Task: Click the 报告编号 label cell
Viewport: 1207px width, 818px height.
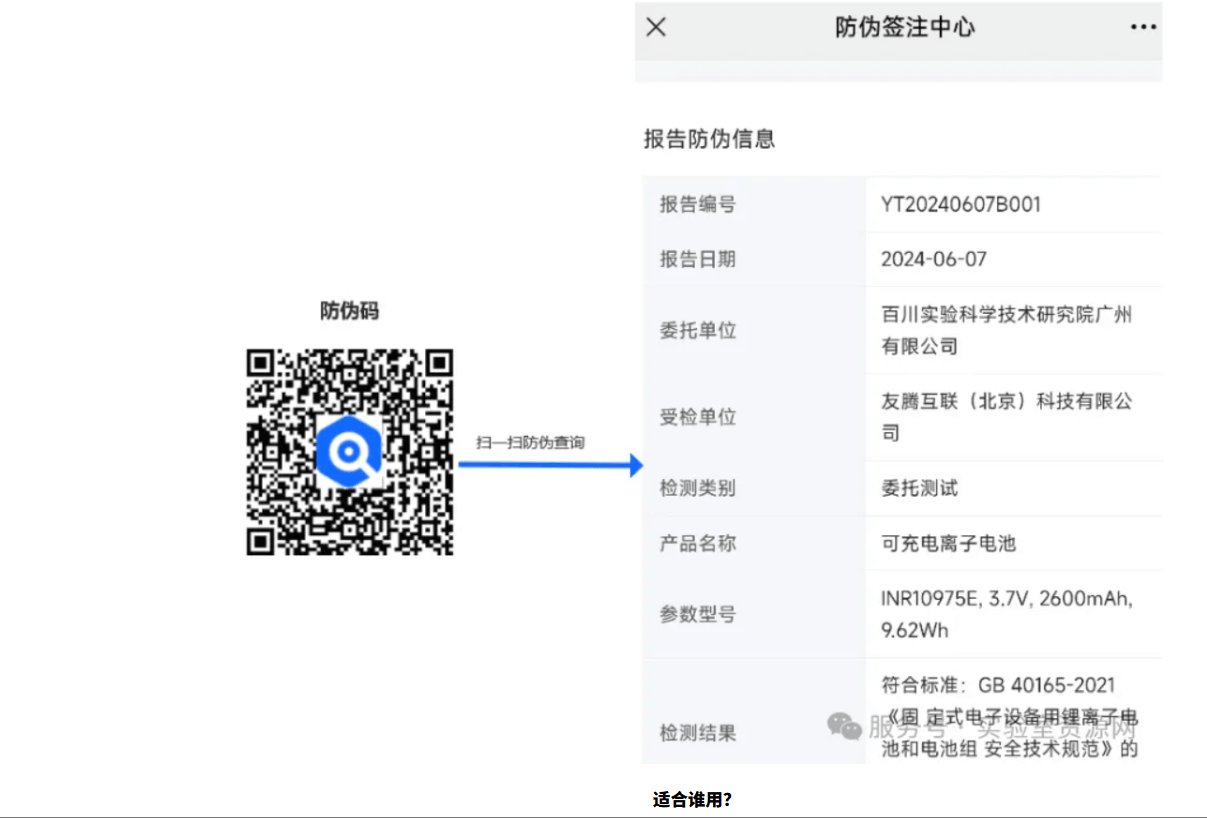Action: pyautogui.click(x=754, y=204)
